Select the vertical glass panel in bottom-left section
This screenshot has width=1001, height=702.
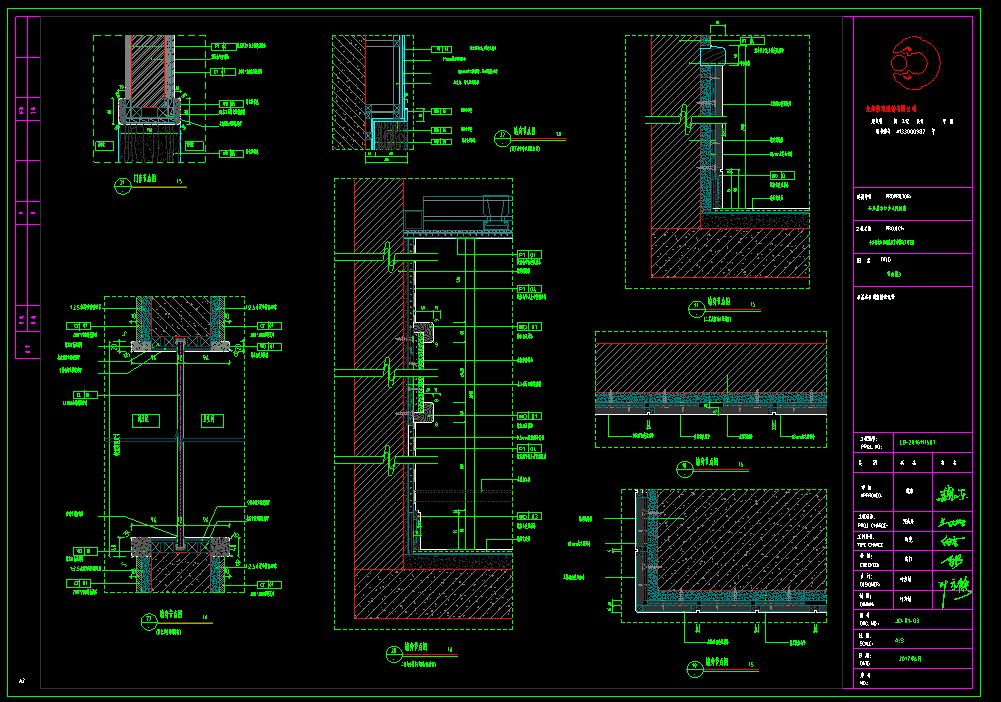(180, 440)
